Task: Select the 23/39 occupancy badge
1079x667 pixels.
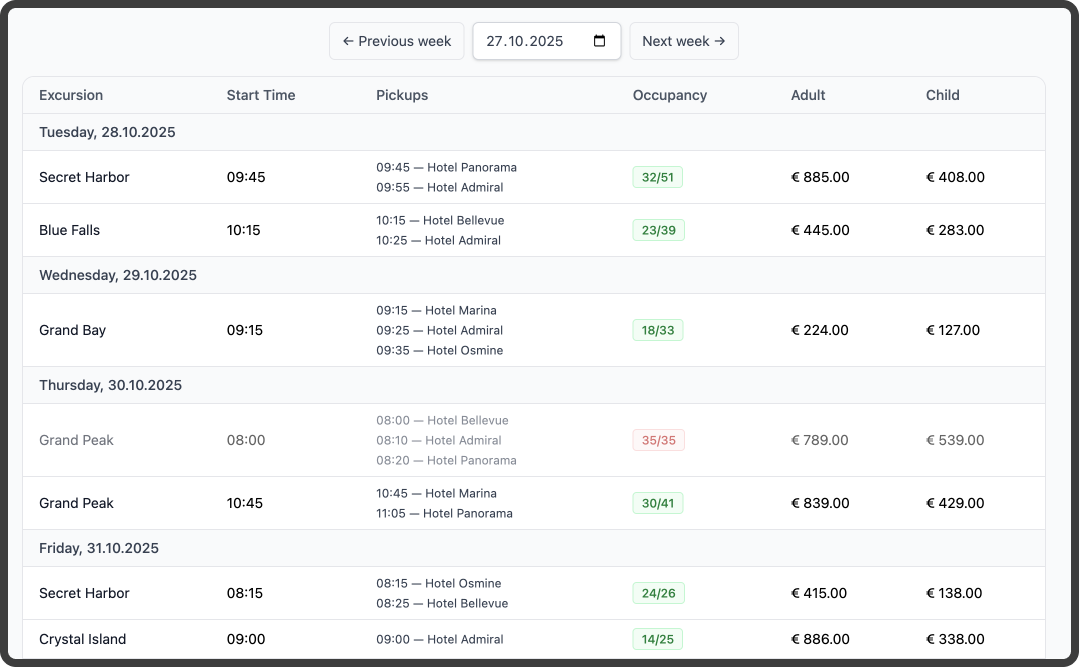Action: (659, 230)
